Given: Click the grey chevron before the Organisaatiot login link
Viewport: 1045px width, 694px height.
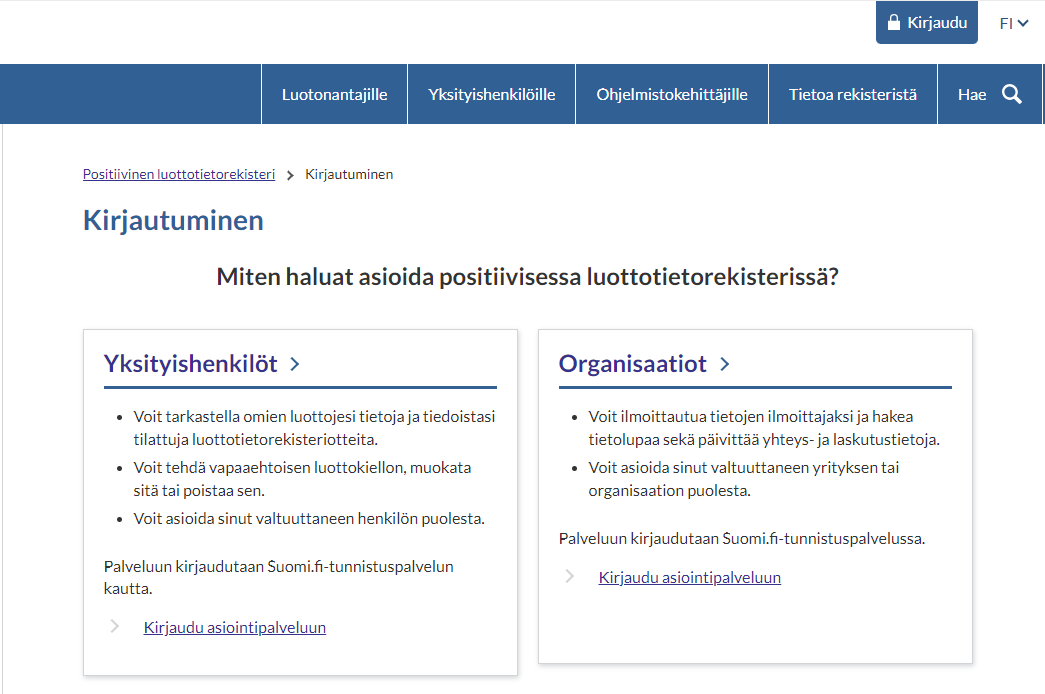Looking at the screenshot, I should (570, 576).
